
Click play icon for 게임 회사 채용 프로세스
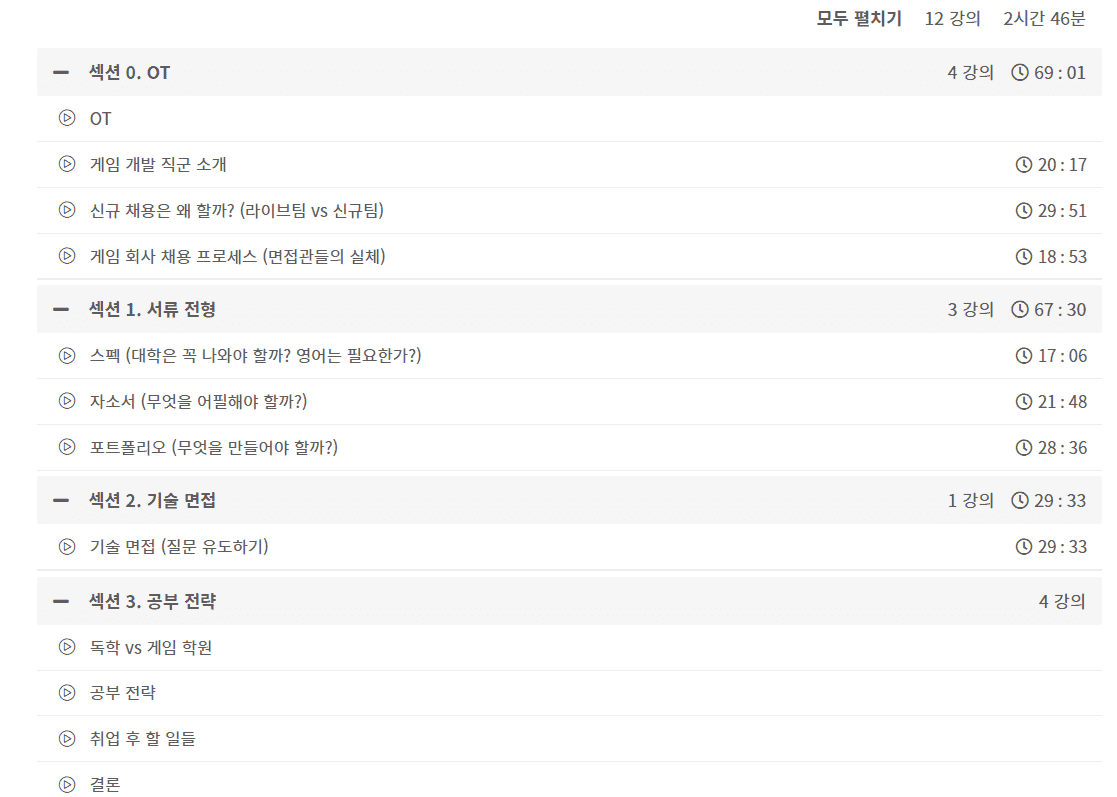pyautogui.click(x=67, y=256)
